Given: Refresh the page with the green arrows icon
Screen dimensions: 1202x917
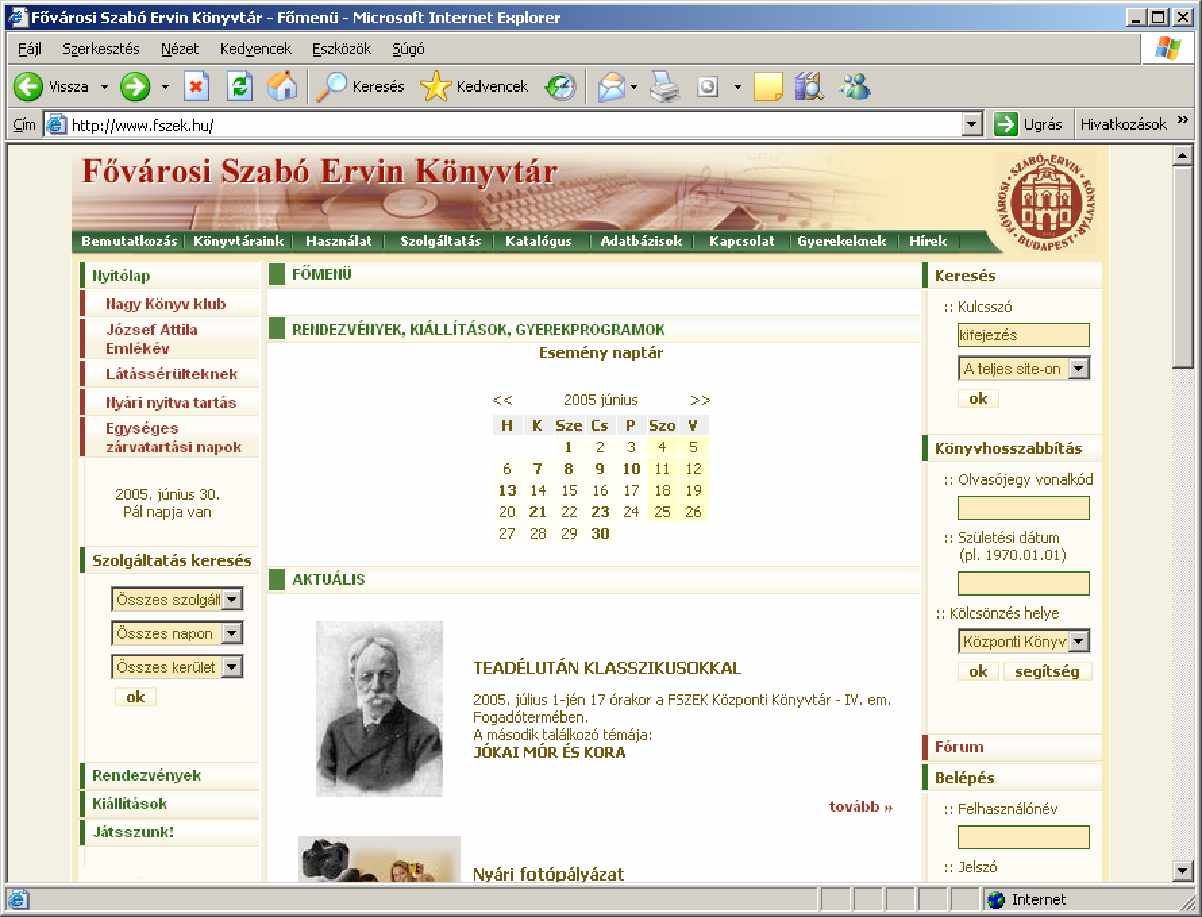Looking at the screenshot, I should coord(240,87).
